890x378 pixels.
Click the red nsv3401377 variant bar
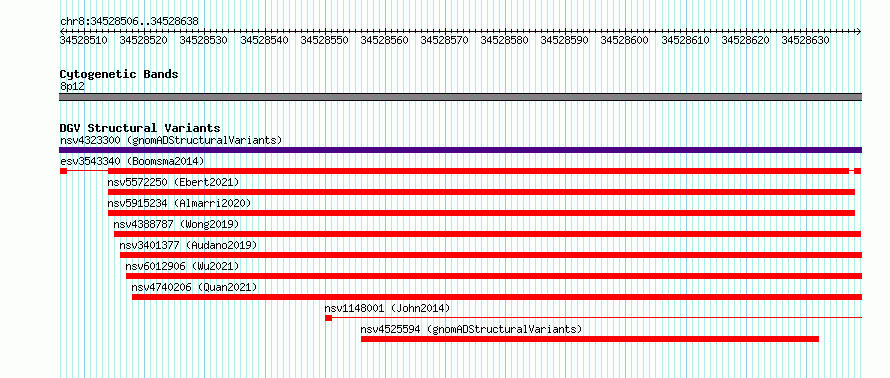(x=491, y=255)
